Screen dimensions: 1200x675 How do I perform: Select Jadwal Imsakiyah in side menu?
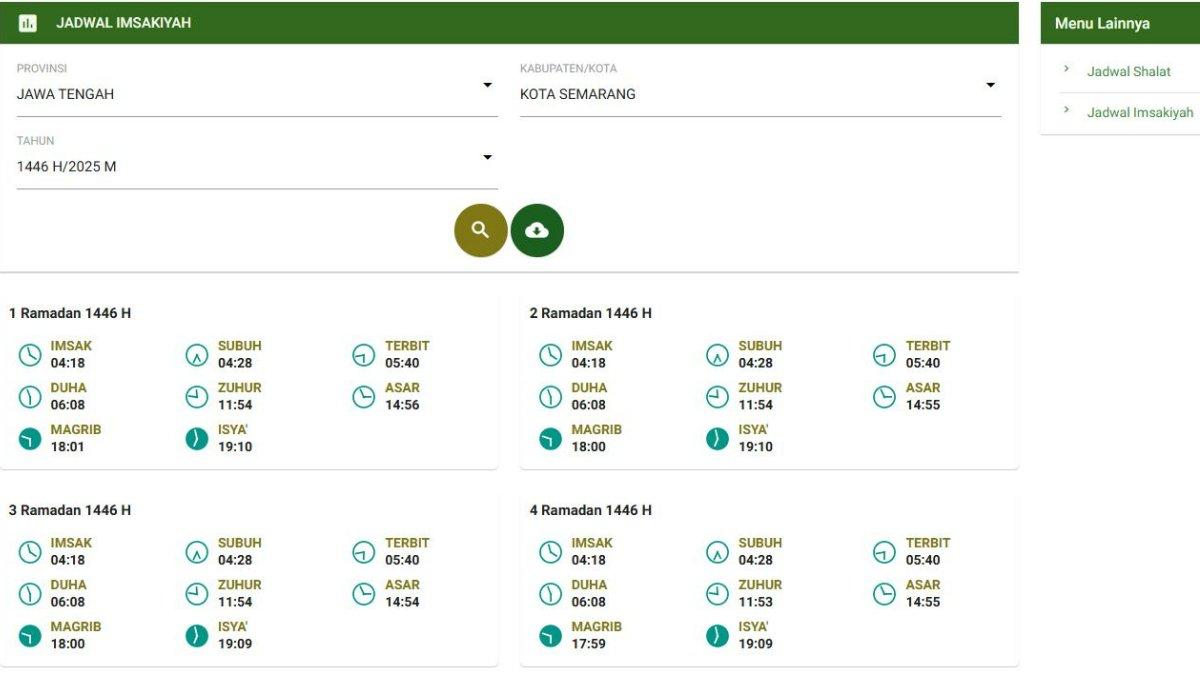point(1139,113)
